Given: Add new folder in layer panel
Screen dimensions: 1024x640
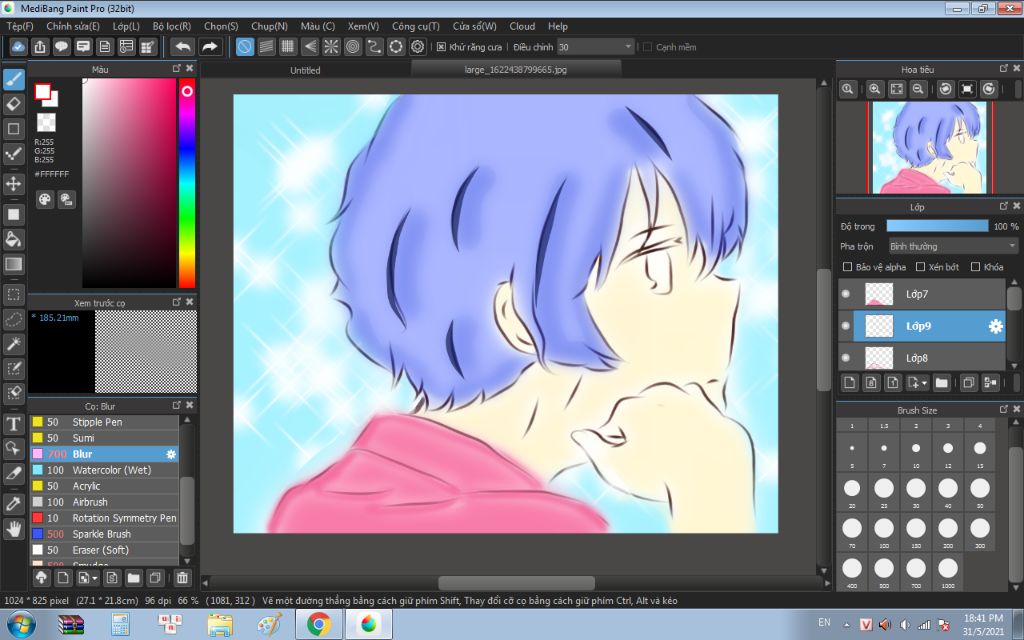Looking at the screenshot, I should [941, 383].
